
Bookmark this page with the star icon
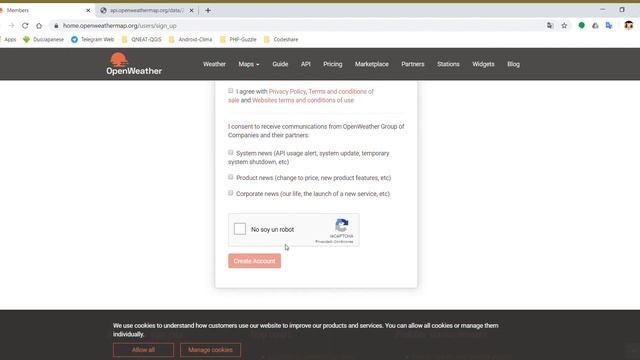point(564,26)
